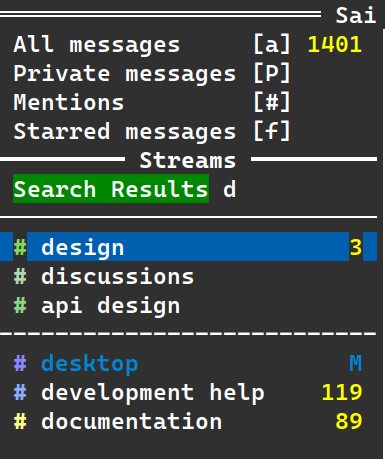The width and height of the screenshot is (385, 459).
Task: Click the green hash icon beside design
Action: [x=20, y=247]
